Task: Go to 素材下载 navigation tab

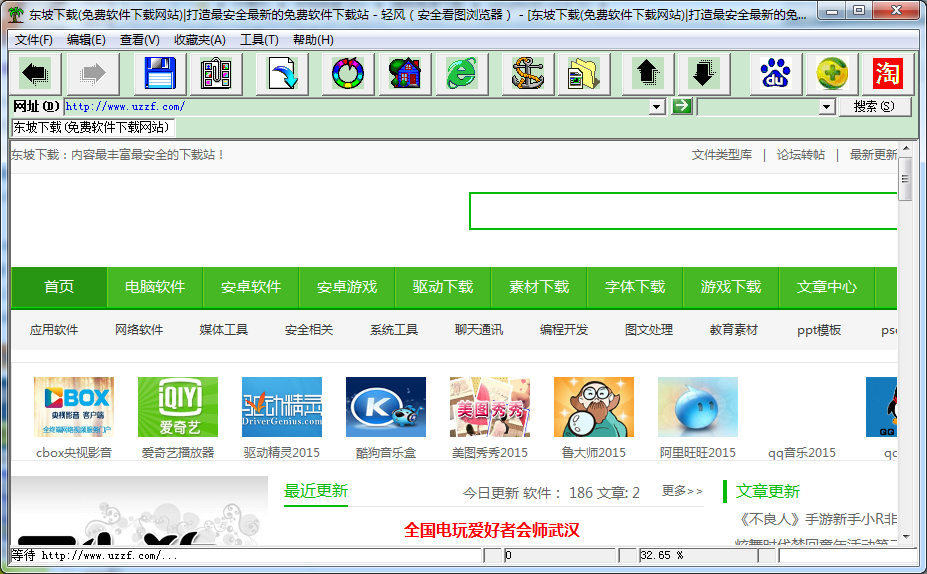Action: tap(539, 287)
